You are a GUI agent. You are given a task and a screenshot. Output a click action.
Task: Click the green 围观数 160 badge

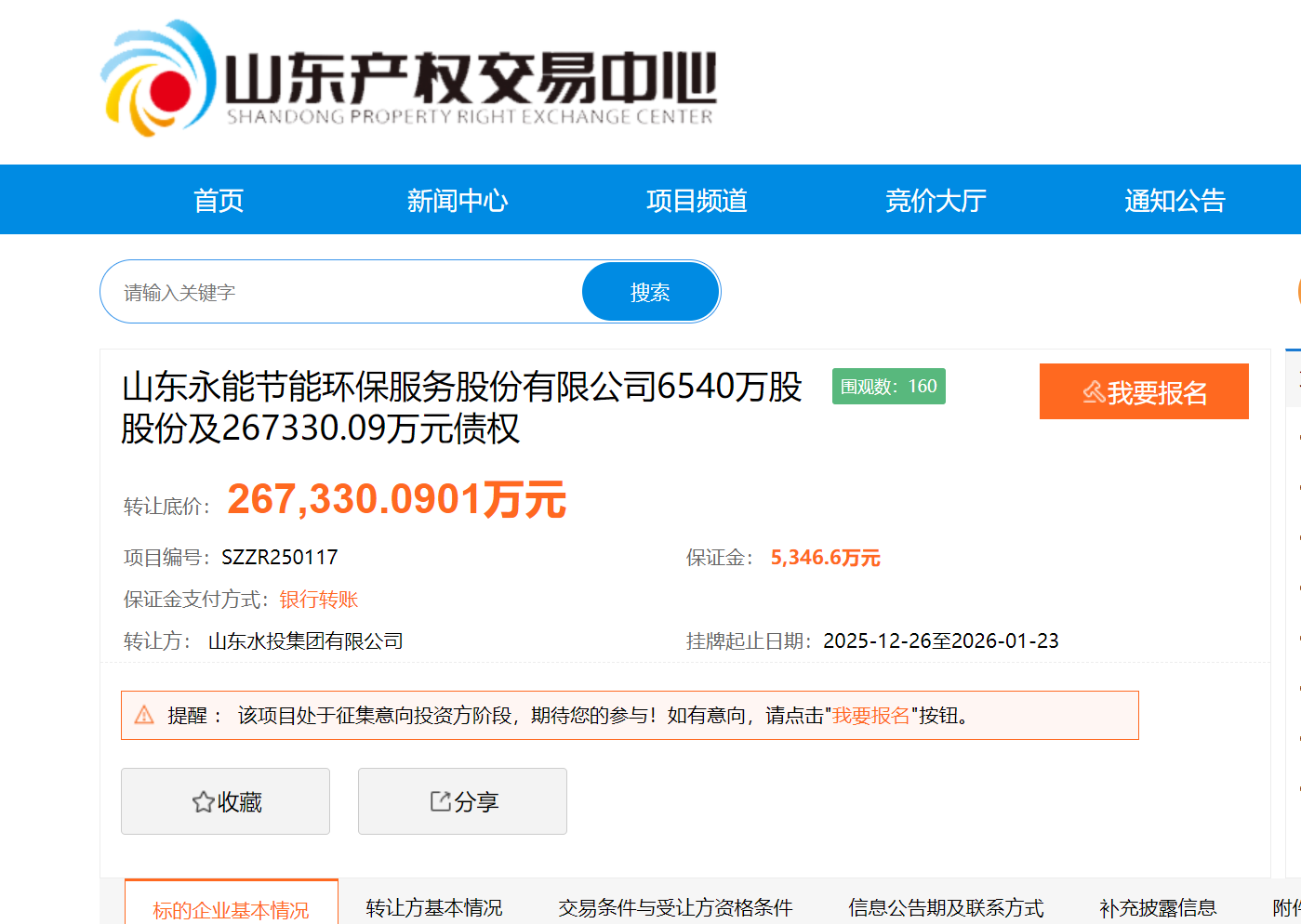(x=888, y=387)
